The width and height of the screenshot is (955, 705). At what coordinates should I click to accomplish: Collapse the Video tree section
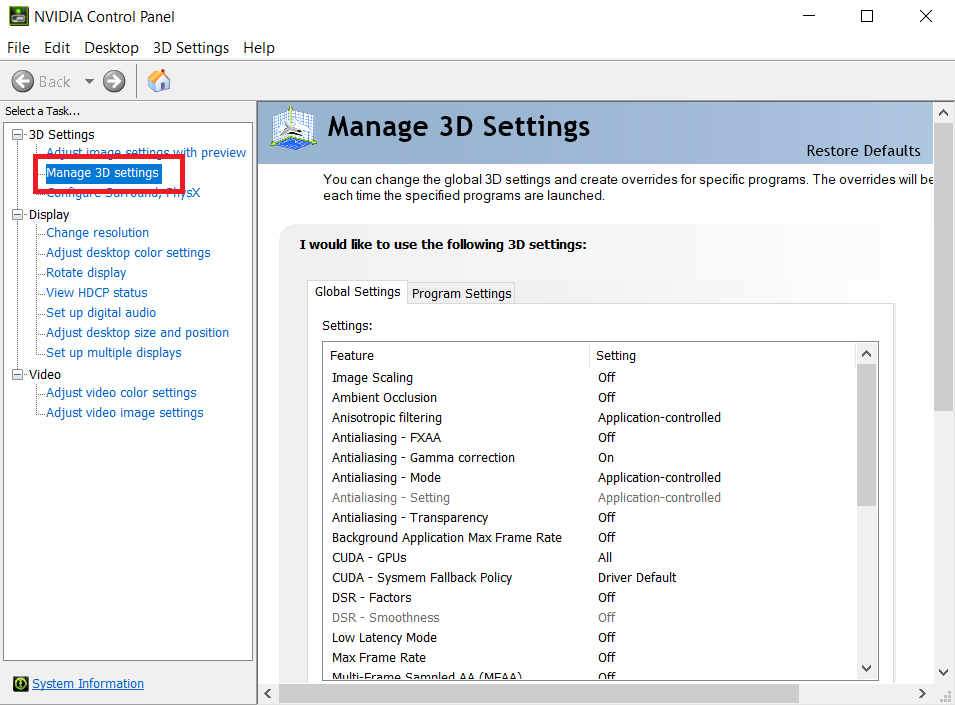coord(15,373)
